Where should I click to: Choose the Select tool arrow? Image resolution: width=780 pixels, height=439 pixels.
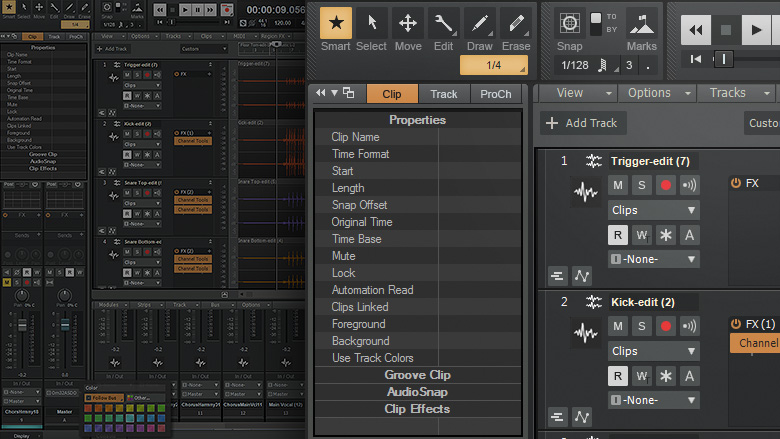372,23
